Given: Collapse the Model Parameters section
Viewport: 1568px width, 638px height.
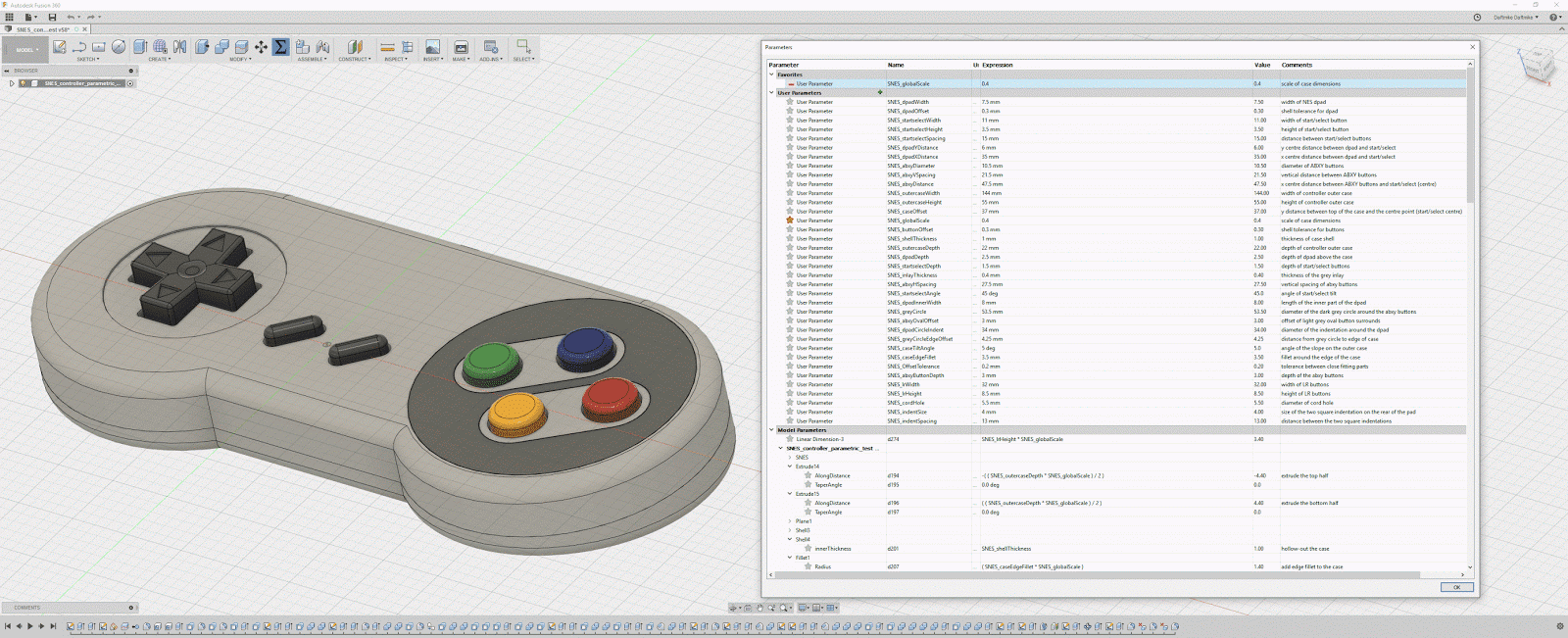Looking at the screenshot, I should [x=771, y=430].
